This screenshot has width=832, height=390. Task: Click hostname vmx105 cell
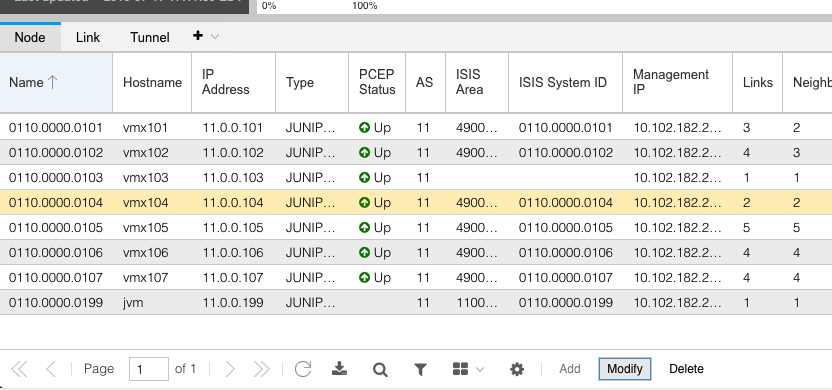click(x=152, y=228)
